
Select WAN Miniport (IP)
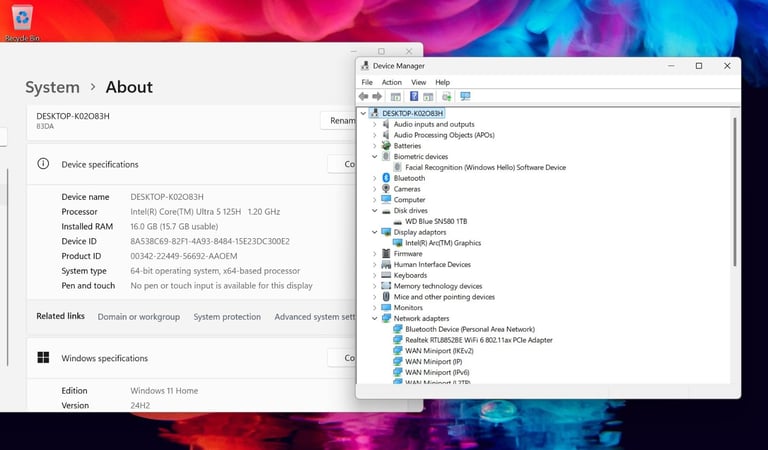pos(433,361)
